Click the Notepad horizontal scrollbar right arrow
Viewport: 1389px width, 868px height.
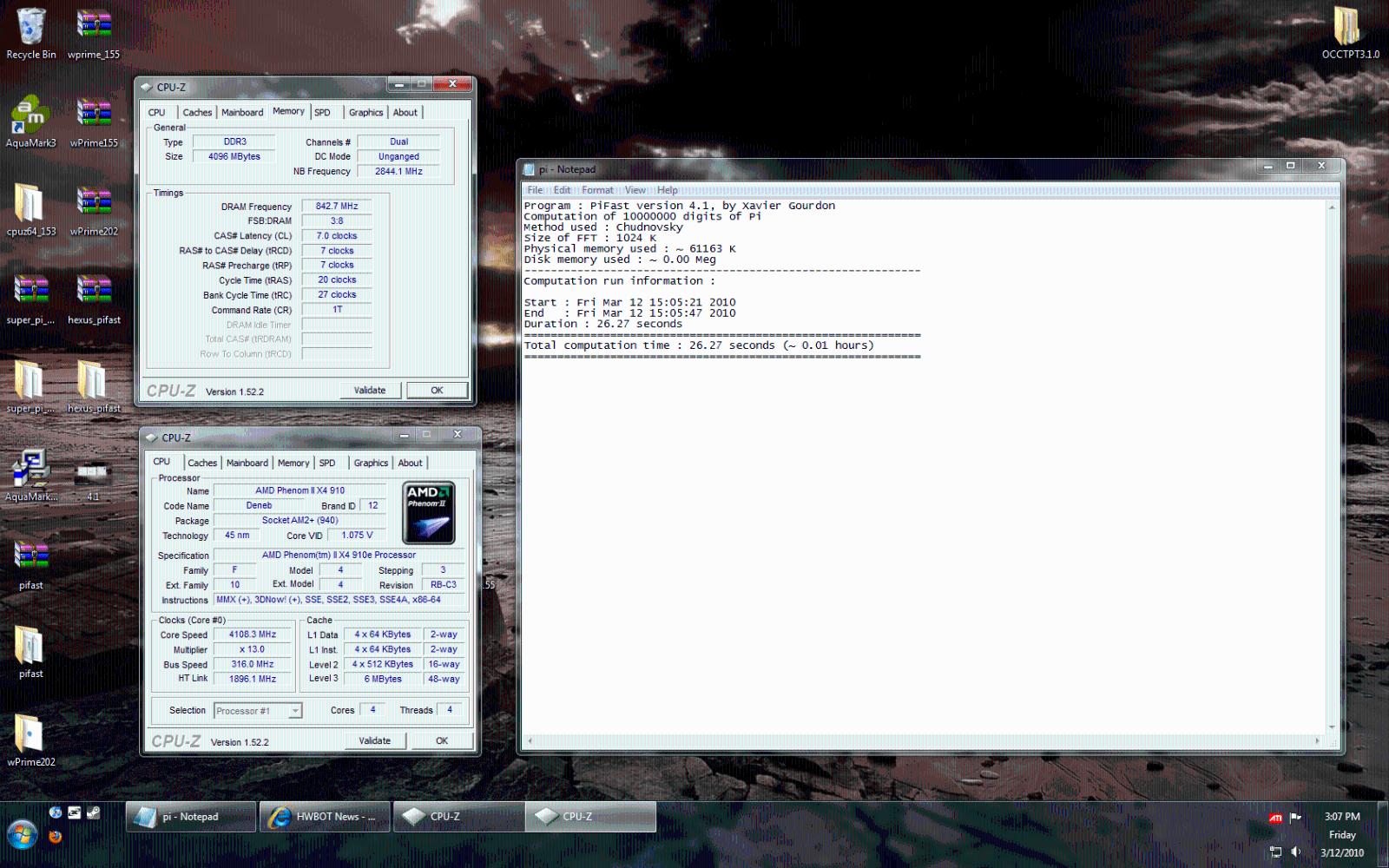coord(1318,741)
